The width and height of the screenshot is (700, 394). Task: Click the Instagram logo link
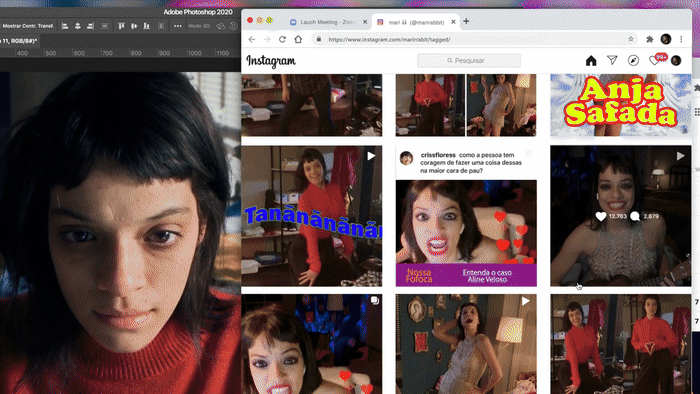[271, 61]
